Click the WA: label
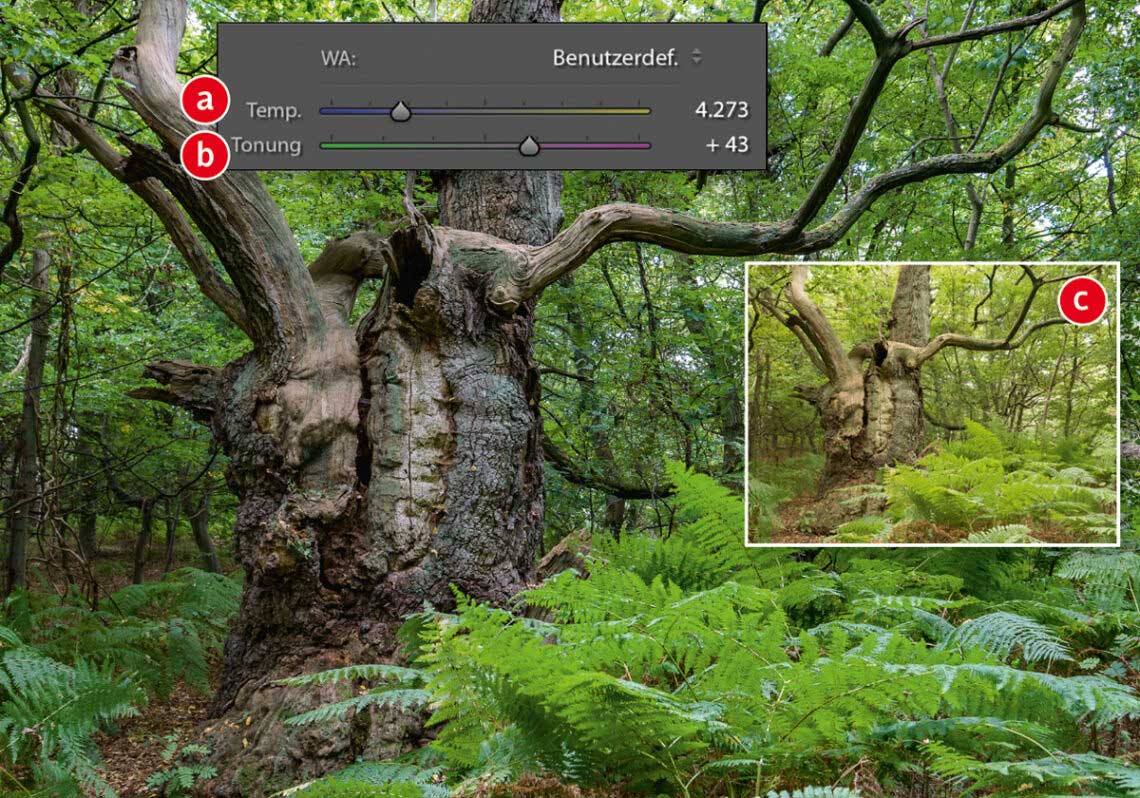 pyautogui.click(x=339, y=59)
